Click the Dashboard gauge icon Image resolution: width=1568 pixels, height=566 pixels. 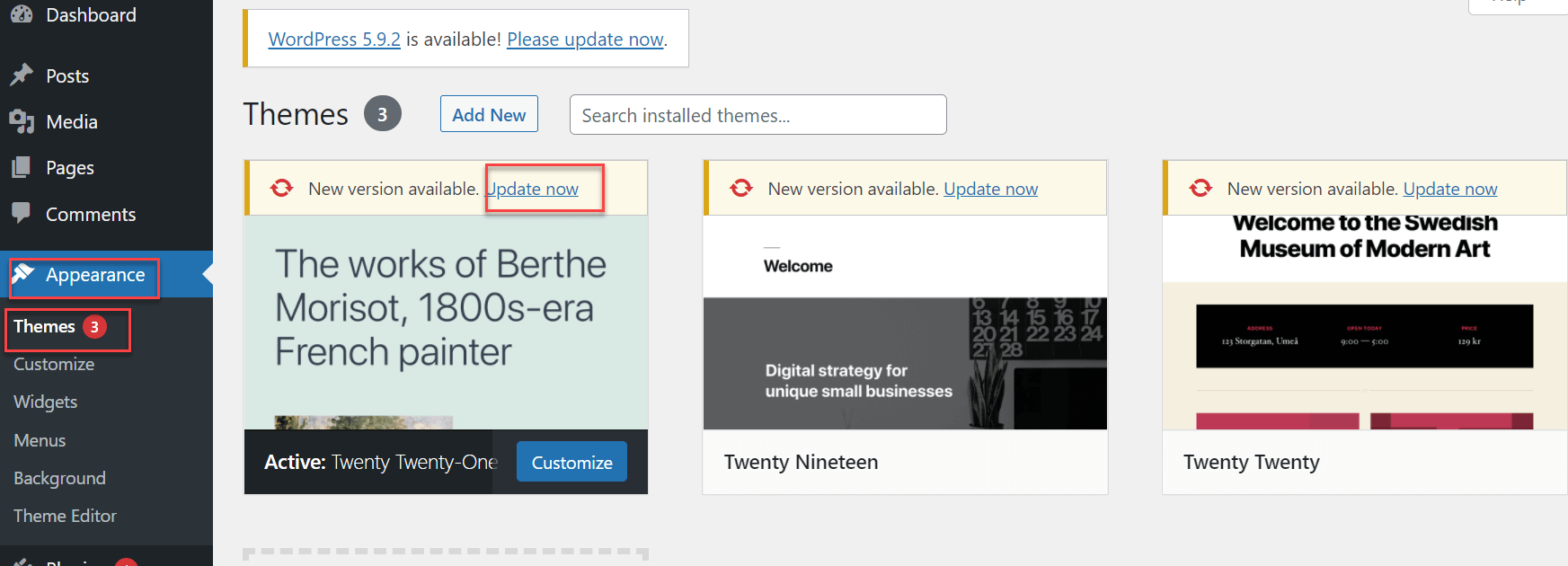[21, 14]
